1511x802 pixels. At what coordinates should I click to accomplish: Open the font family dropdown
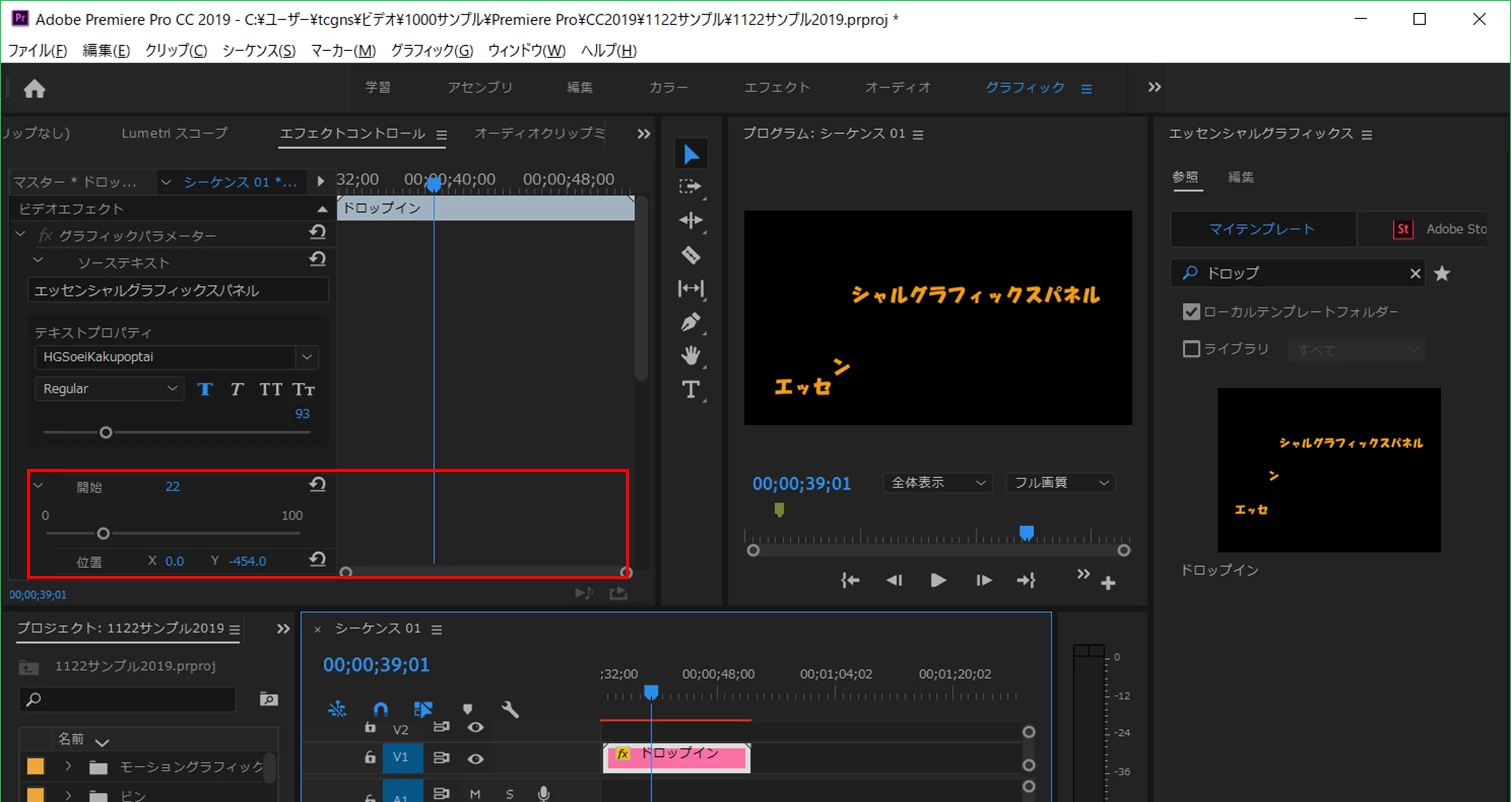[x=306, y=357]
